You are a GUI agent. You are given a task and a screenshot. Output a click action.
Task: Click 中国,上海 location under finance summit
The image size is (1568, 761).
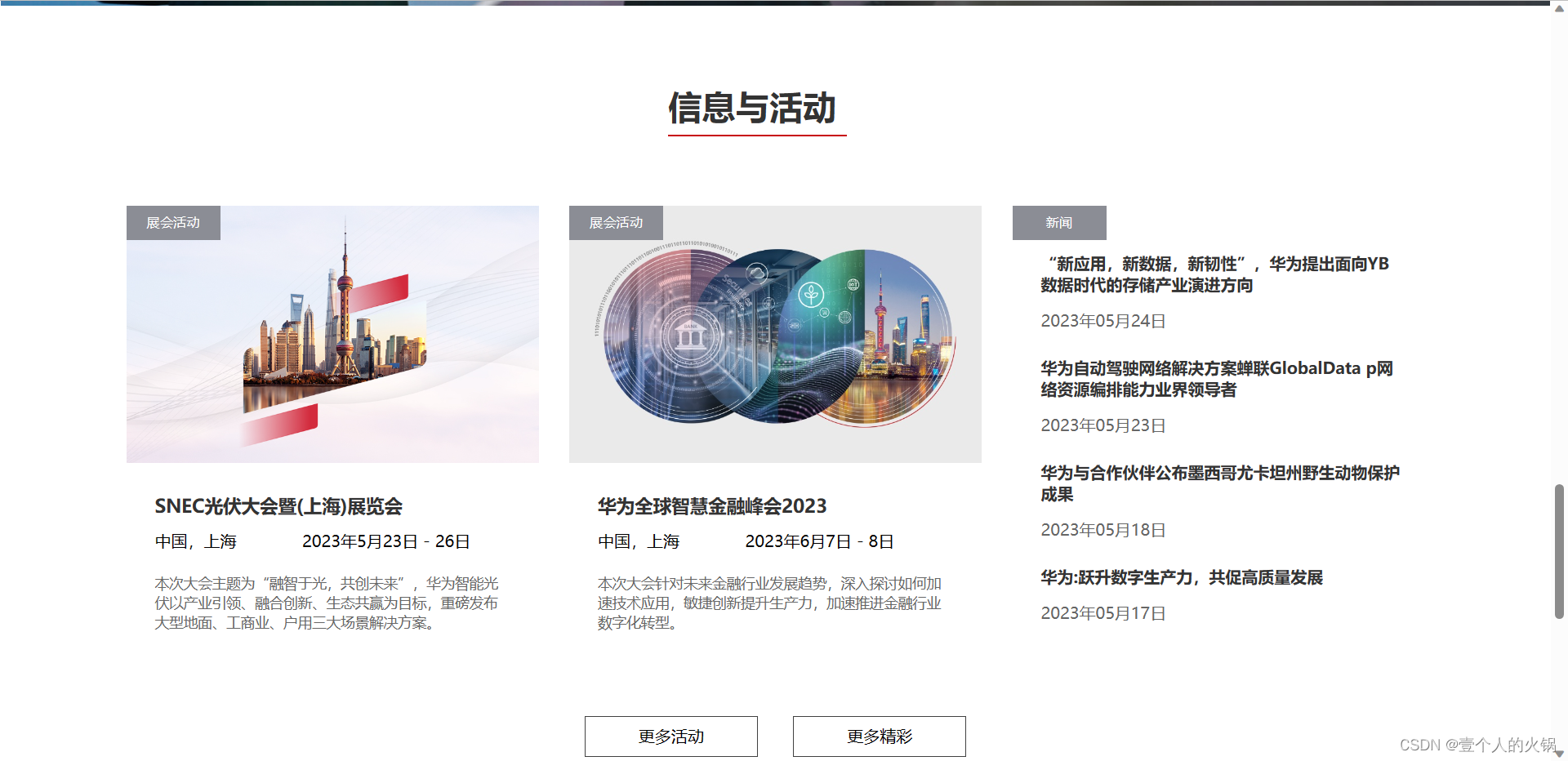pos(639,541)
